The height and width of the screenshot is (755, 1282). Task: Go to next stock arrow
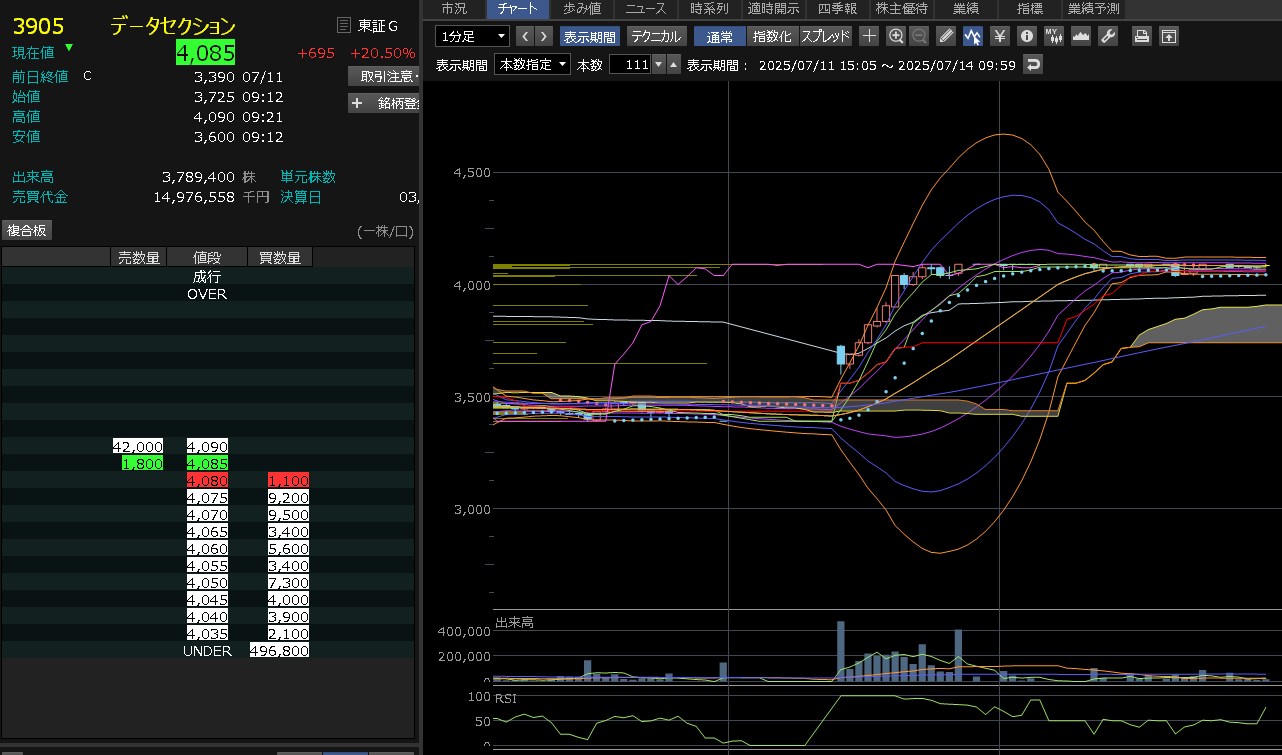click(543, 36)
